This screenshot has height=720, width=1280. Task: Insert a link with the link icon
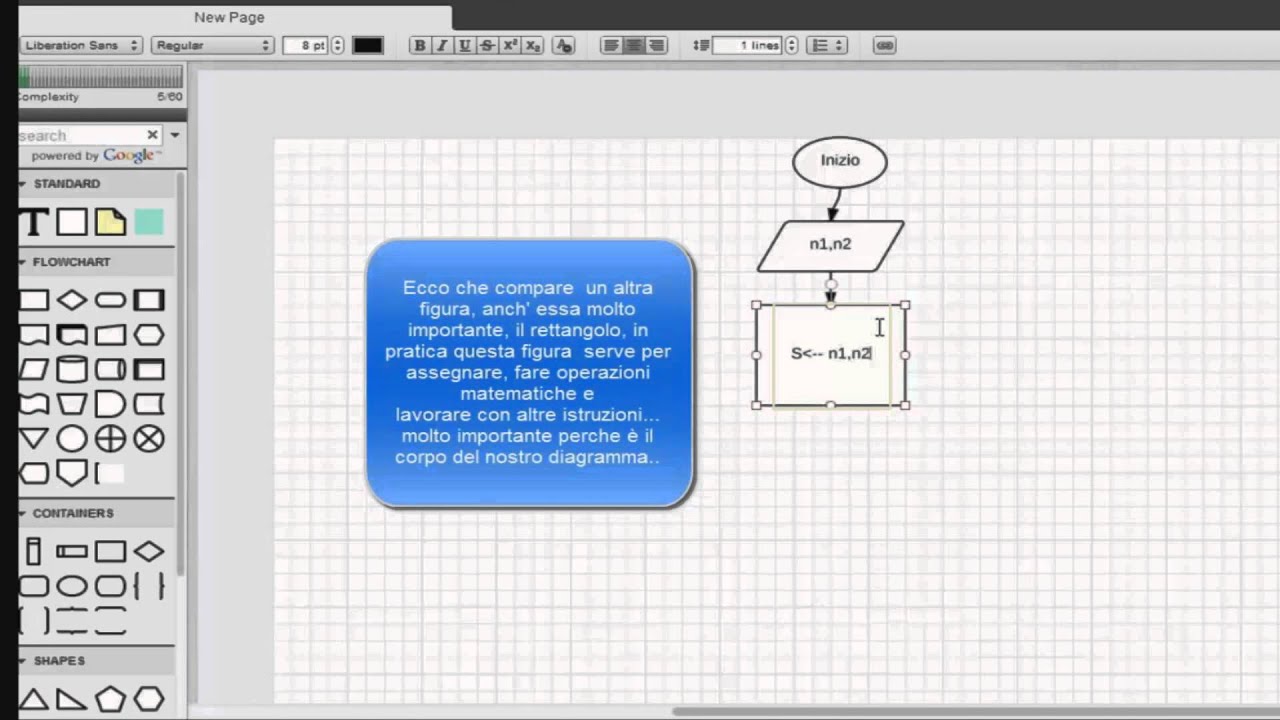(884, 45)
